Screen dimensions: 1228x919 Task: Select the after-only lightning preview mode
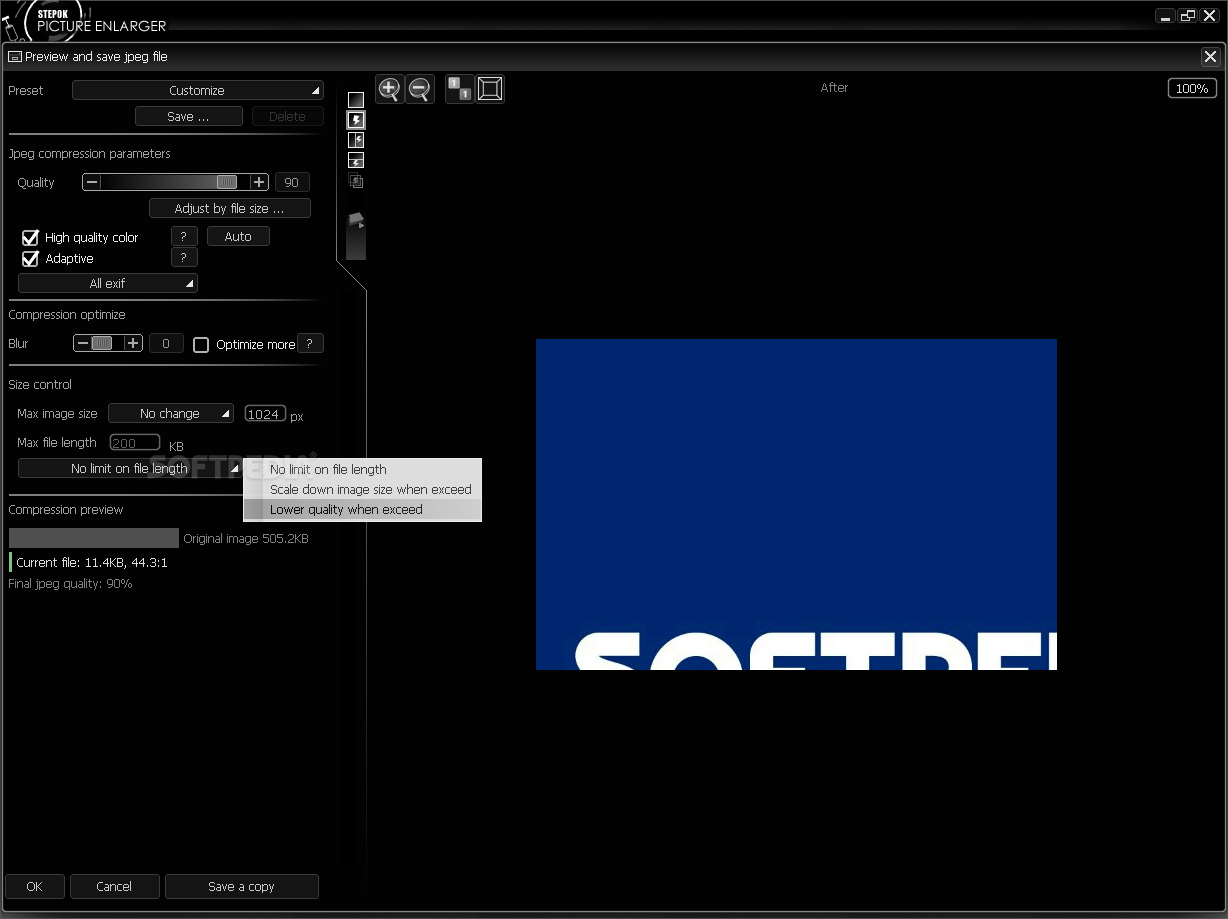pos(356,120)
